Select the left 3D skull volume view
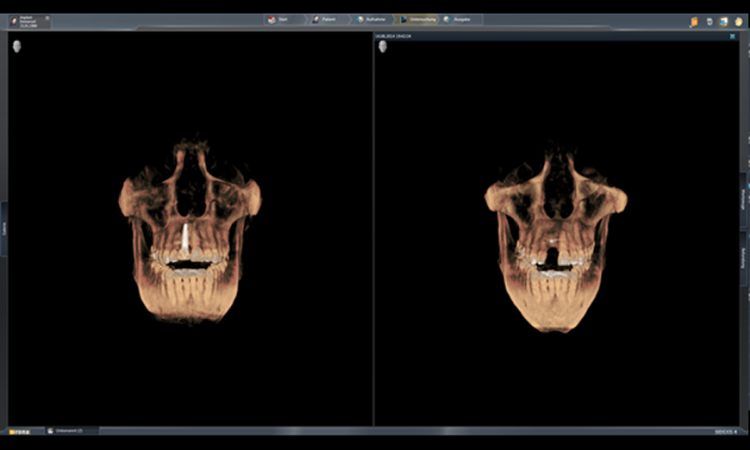The height and width of the screenshot is (450, 750). [190, 232]
